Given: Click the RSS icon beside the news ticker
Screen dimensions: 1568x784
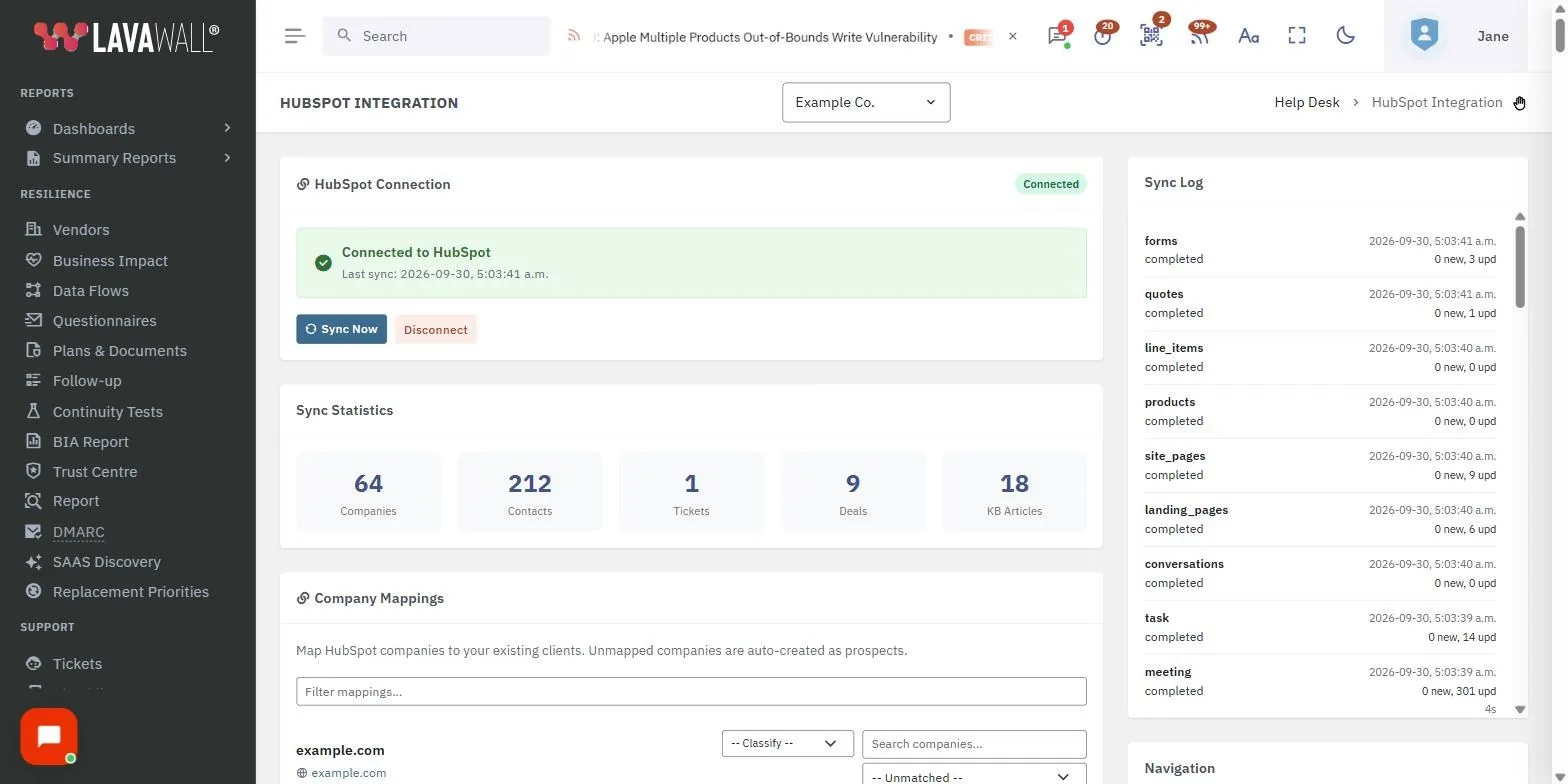Looking at the screenshot, I should click(574, 36).
